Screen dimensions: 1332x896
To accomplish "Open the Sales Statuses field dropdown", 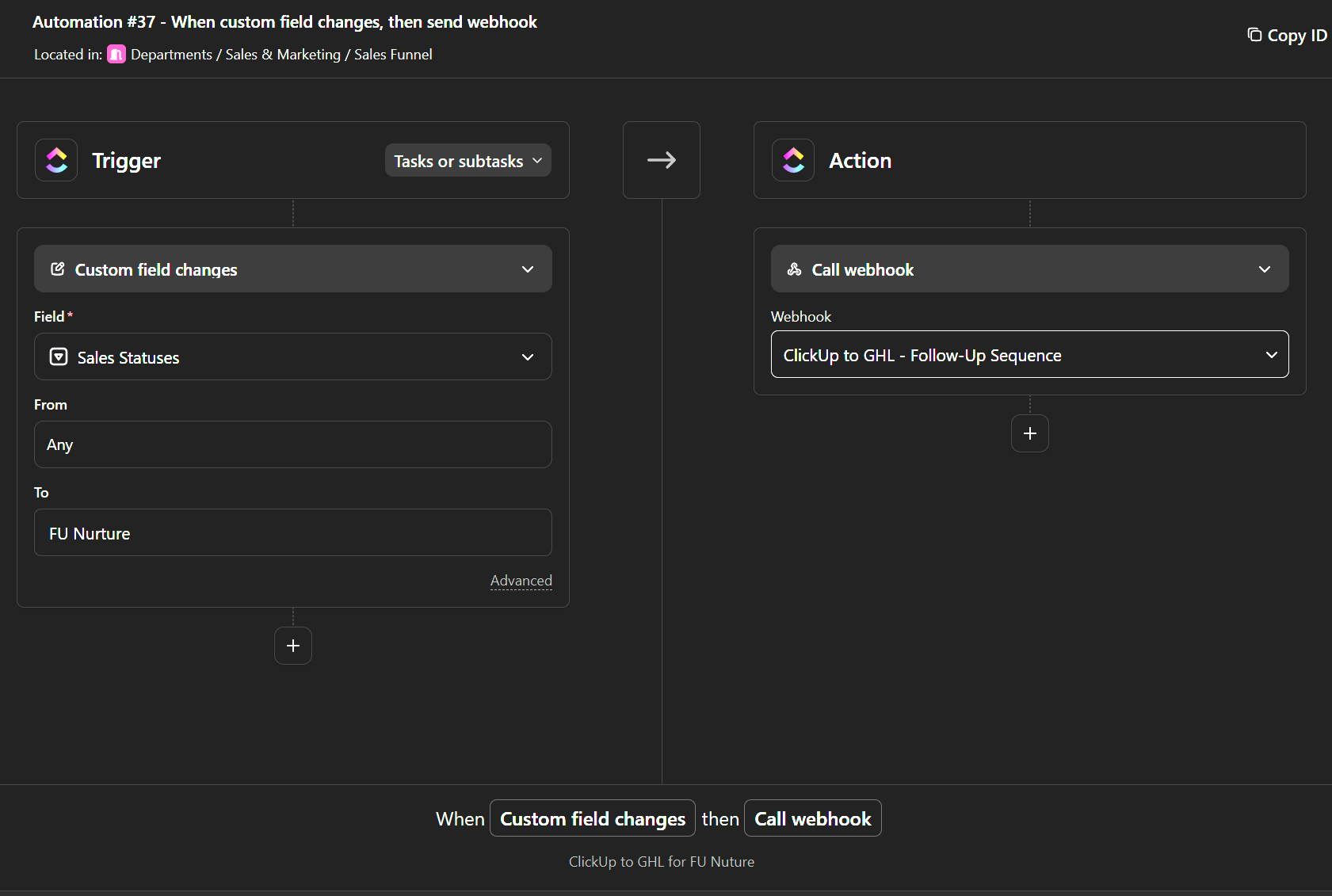I will [293, 356].
